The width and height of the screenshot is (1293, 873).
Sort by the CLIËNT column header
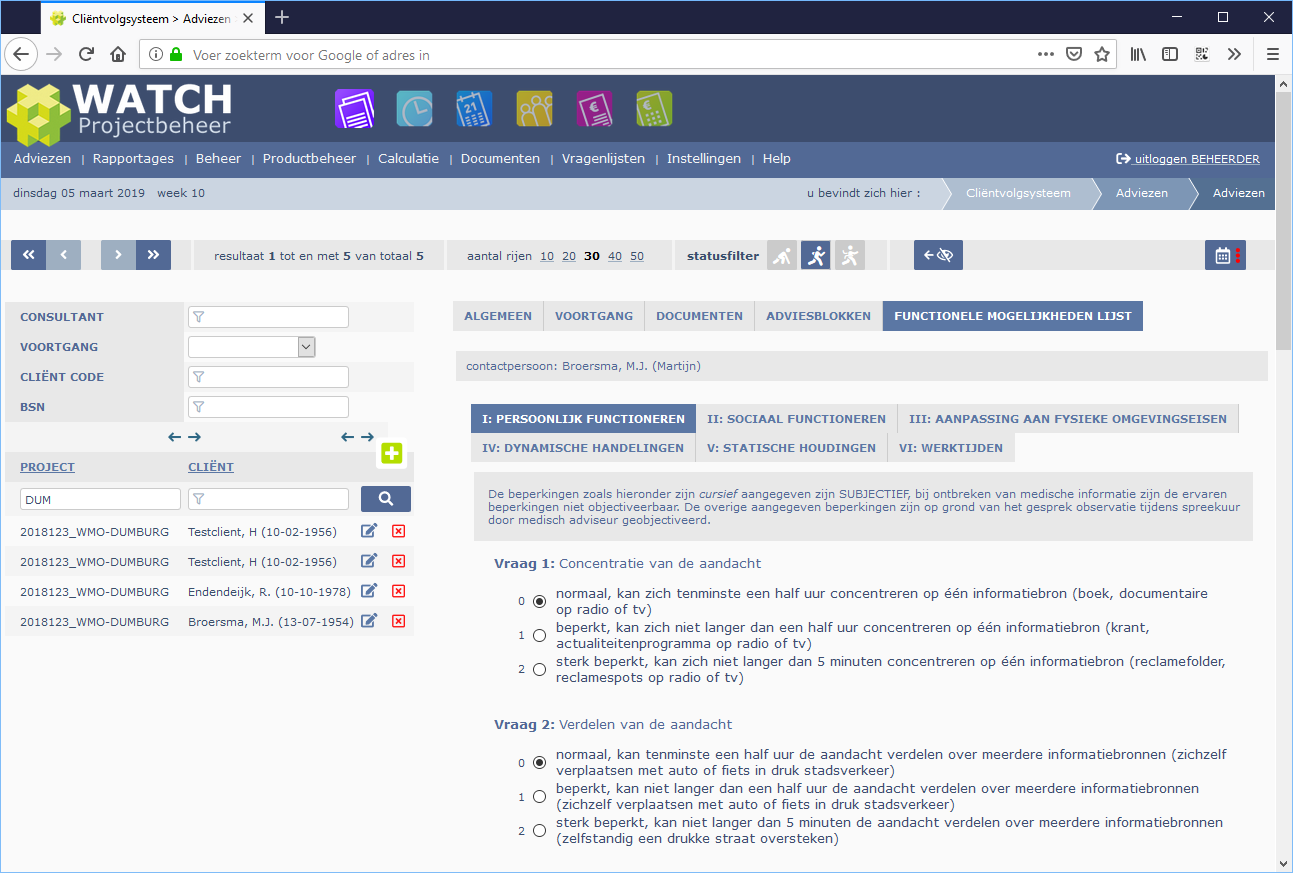pyautogui.click(x=211, y=467)
